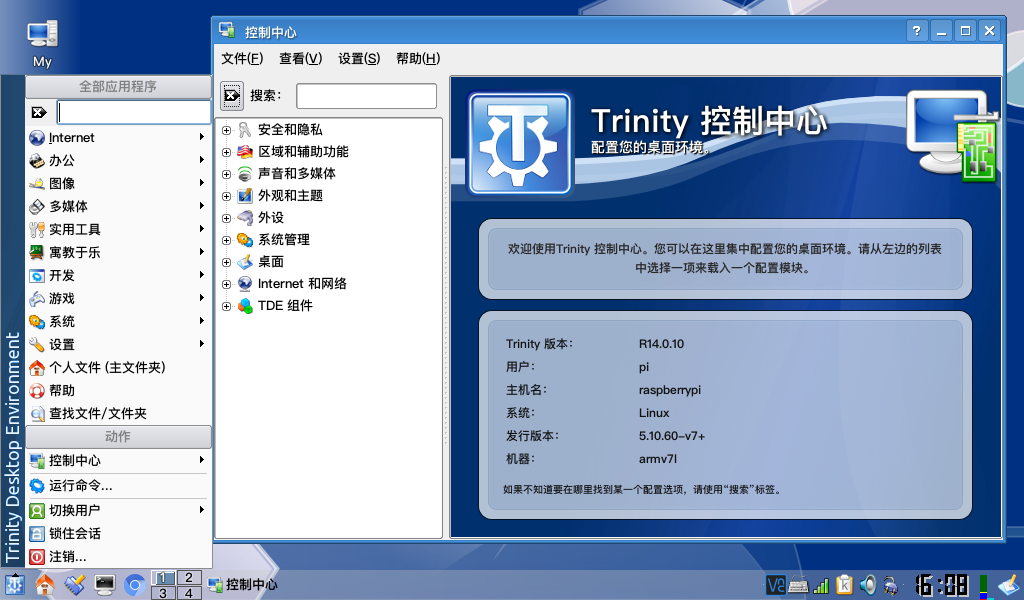
Task: Open 控制中心 entry in the start menu
Action: coord(118,460)
